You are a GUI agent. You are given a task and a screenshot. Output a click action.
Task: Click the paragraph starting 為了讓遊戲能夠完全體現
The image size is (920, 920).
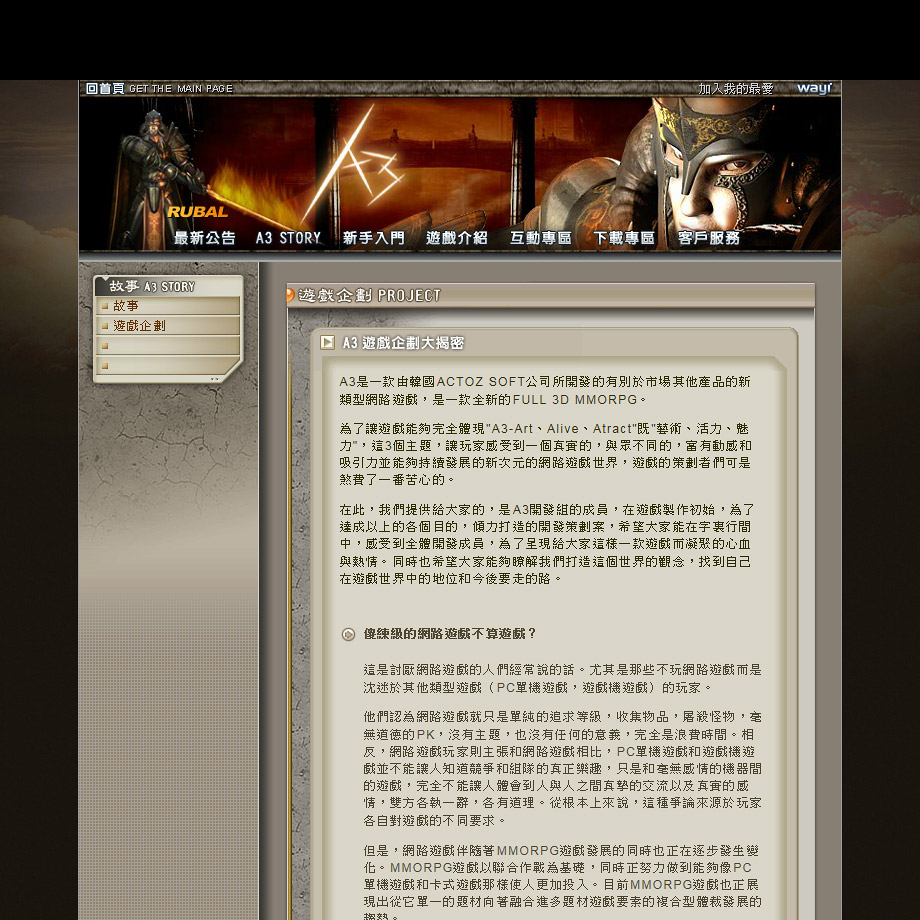pyautogui.click(x=545, y=454)
